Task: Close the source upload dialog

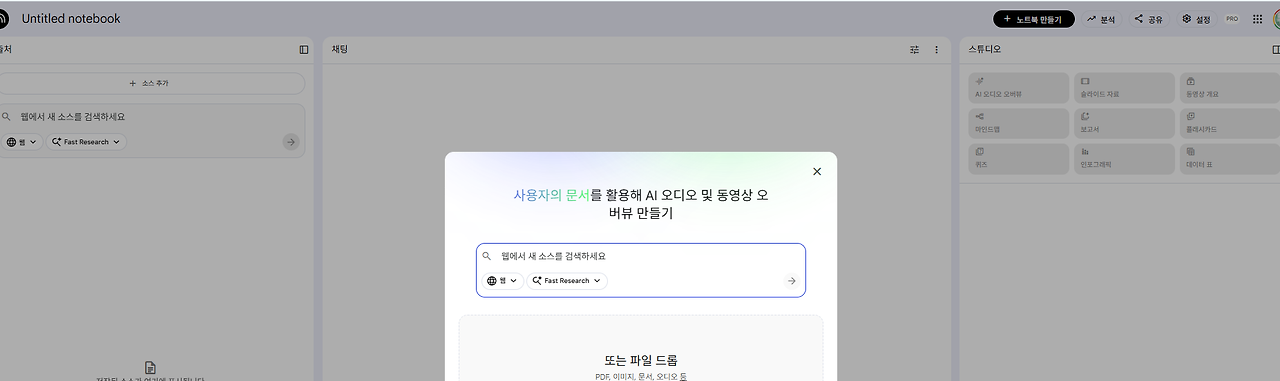Action: click(817, 171)
